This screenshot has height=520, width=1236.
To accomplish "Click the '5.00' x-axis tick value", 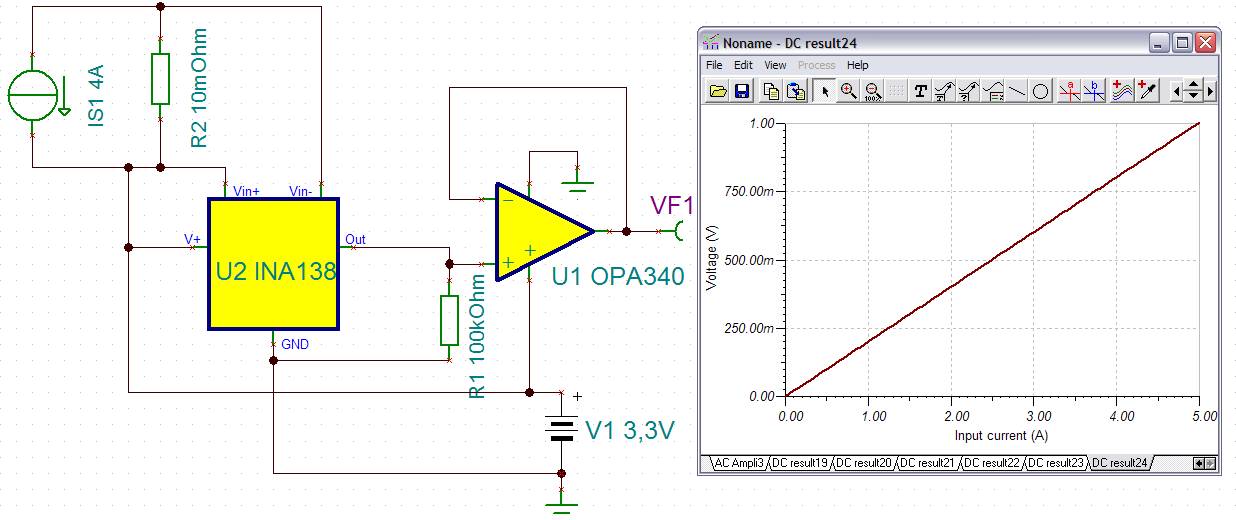I will (1204, 415).
